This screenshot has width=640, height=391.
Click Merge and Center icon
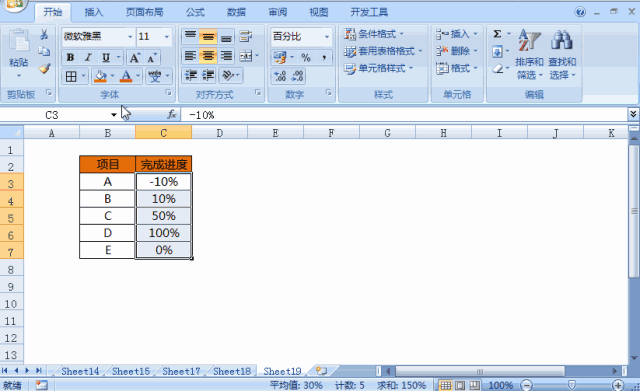(x=246, y=56)
